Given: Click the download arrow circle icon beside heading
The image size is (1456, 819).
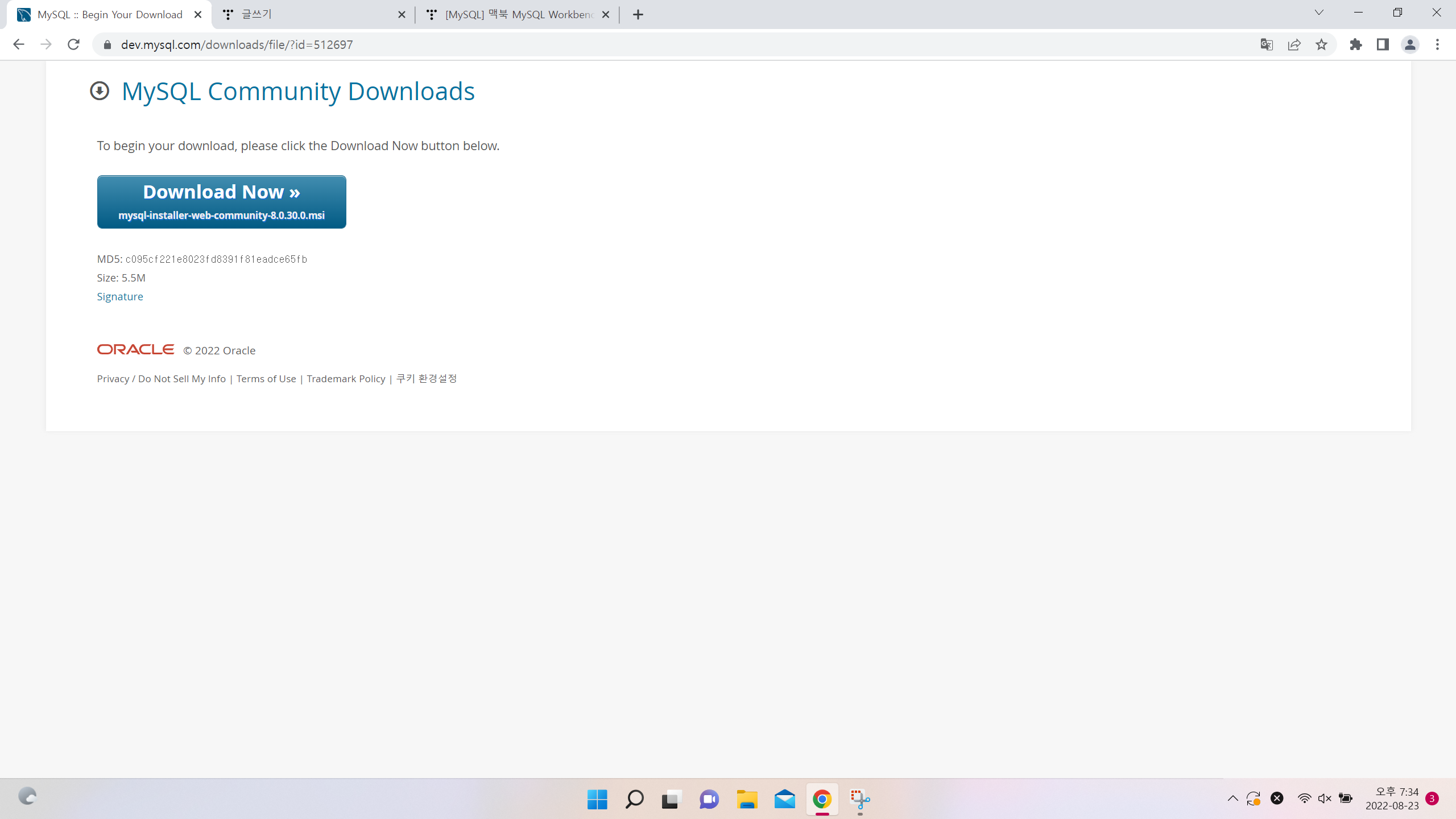Looking at the screenshot, I should pos(100,91).
